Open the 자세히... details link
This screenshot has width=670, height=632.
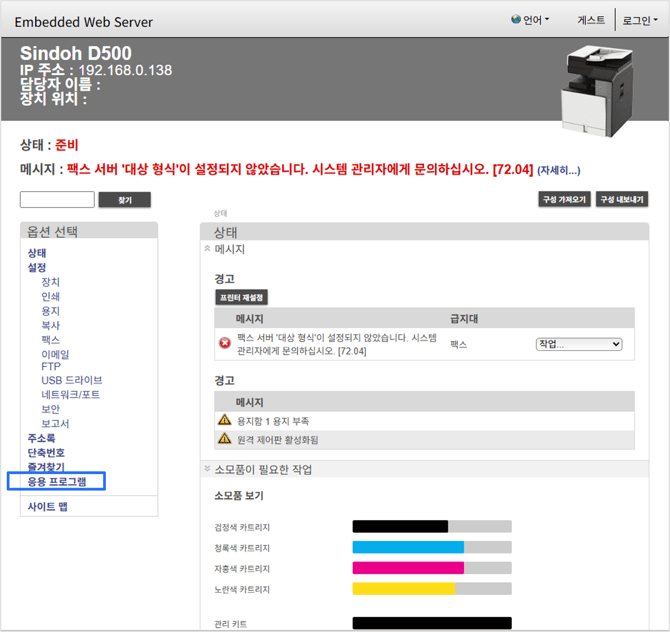click(558, 170)
